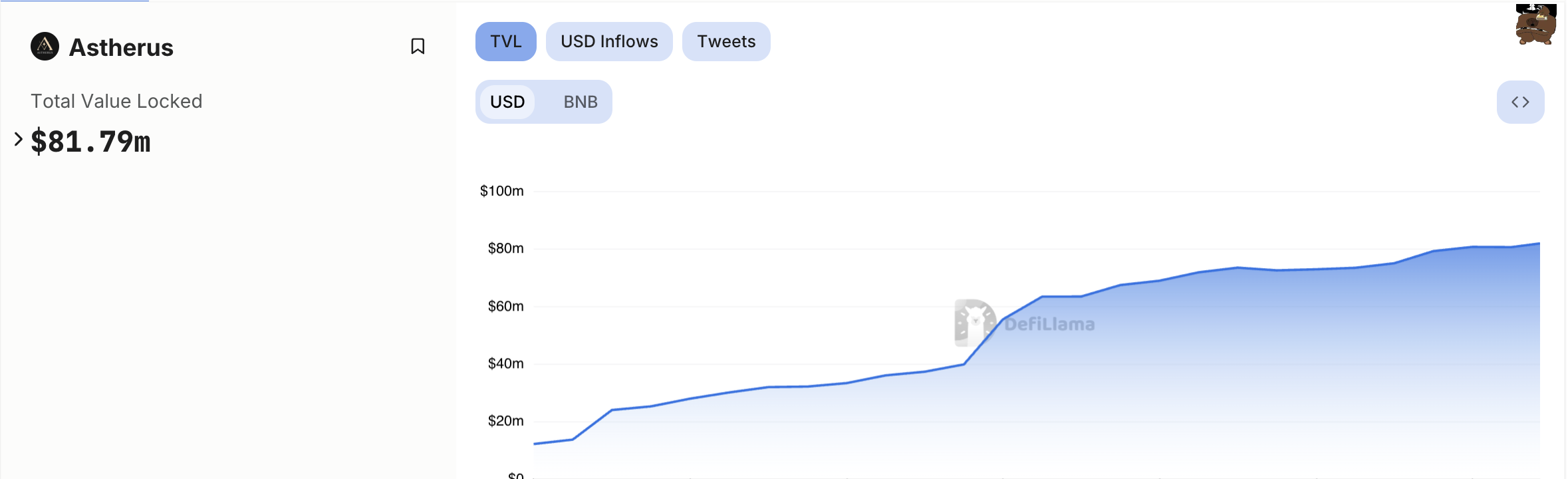1568x479 pixels.
Task: Toggle the TVL chart metric
Action: pos(505,41)
